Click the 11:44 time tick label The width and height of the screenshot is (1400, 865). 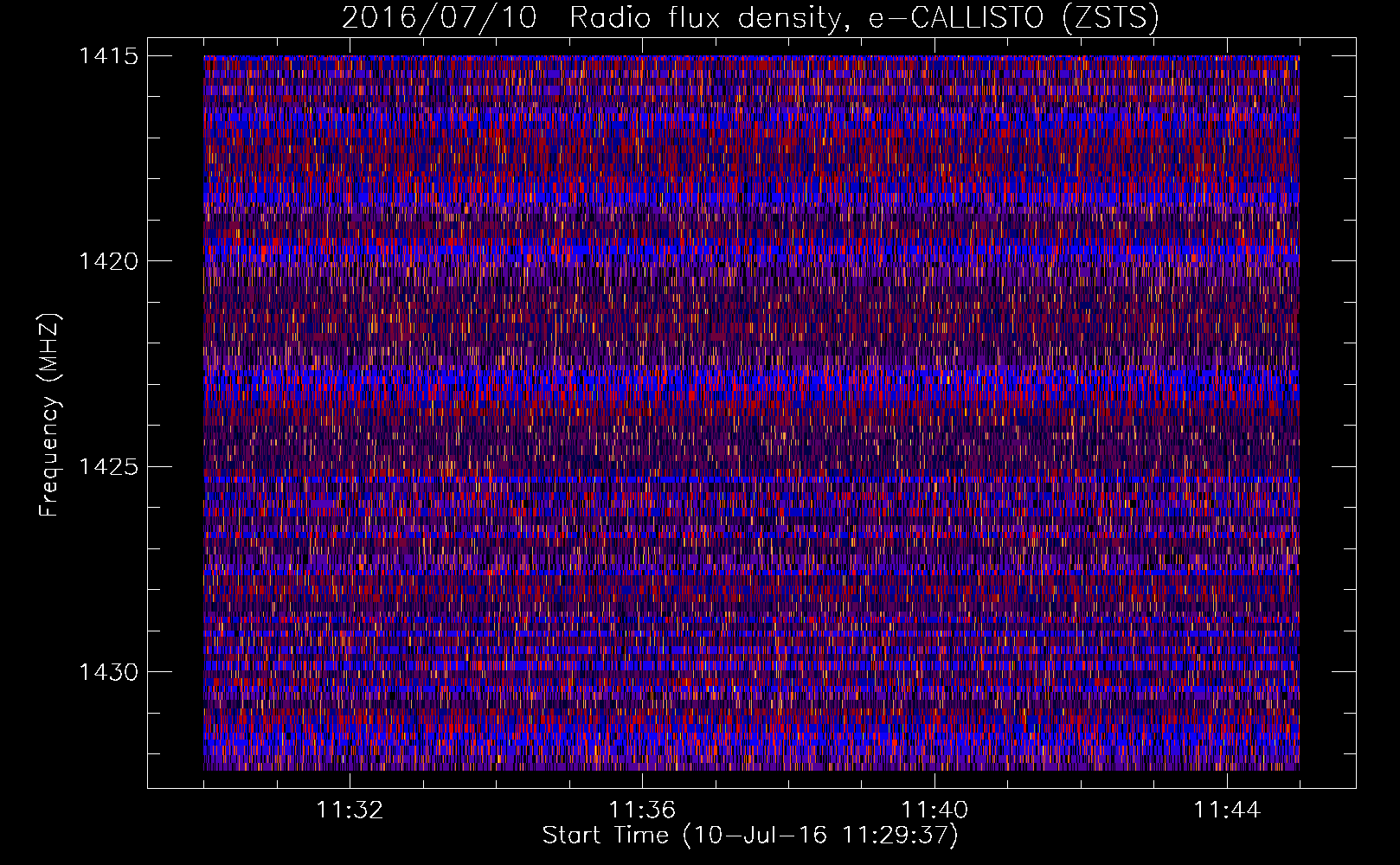pos(1227,811)
